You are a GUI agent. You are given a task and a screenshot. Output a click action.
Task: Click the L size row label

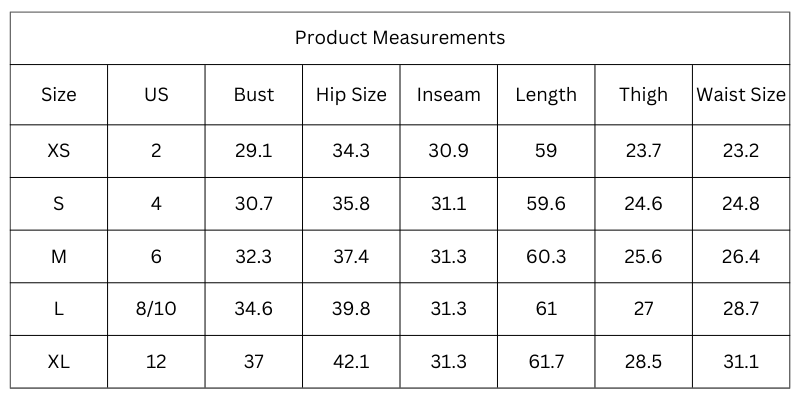pyautogui.click(x=58, y=309)
